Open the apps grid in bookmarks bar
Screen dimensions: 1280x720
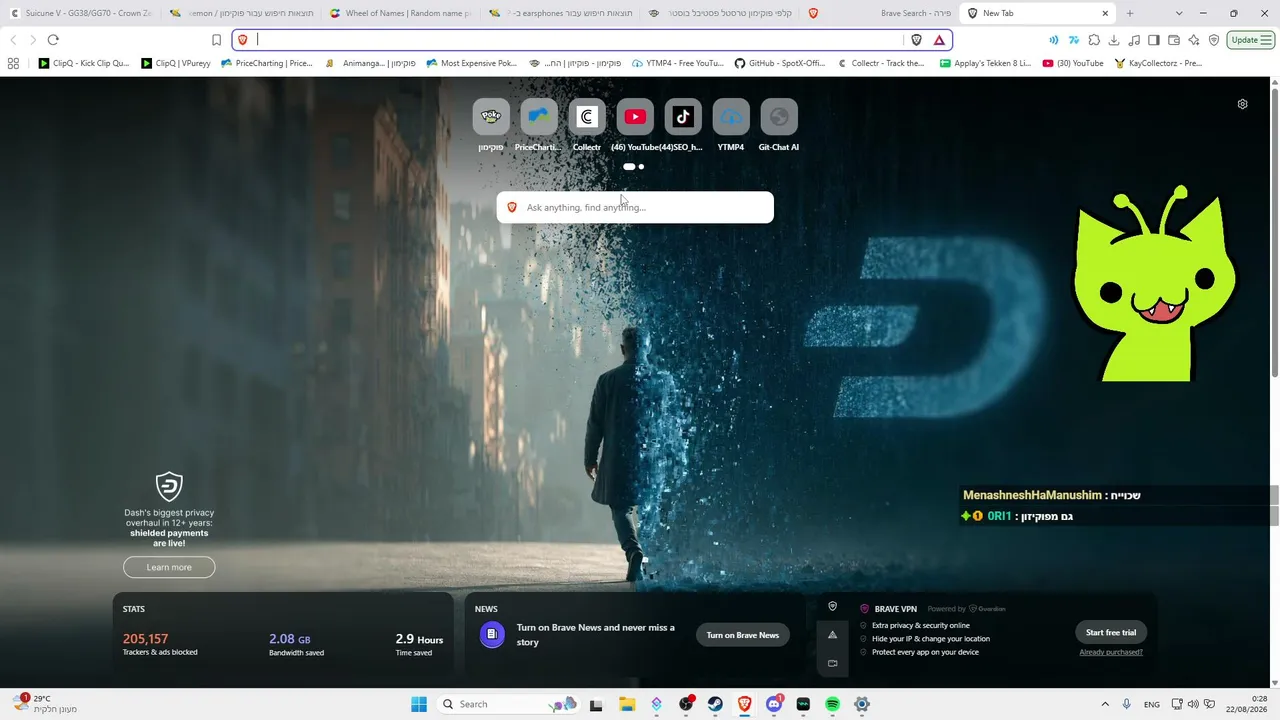(13, 63)
